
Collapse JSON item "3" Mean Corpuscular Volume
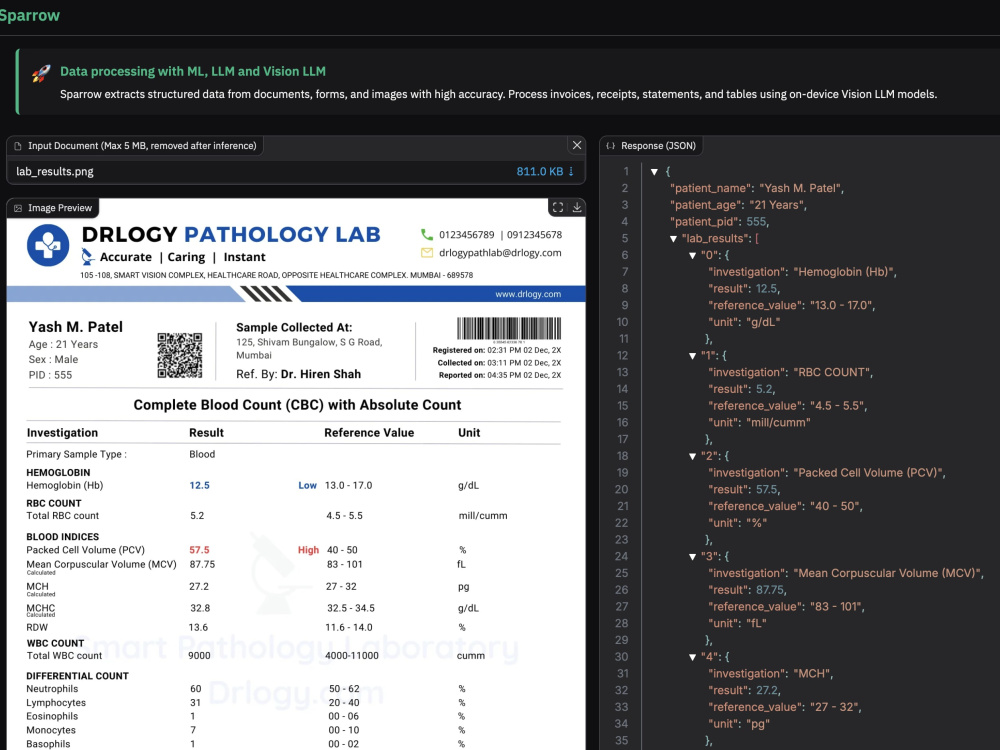coord(693,557)
